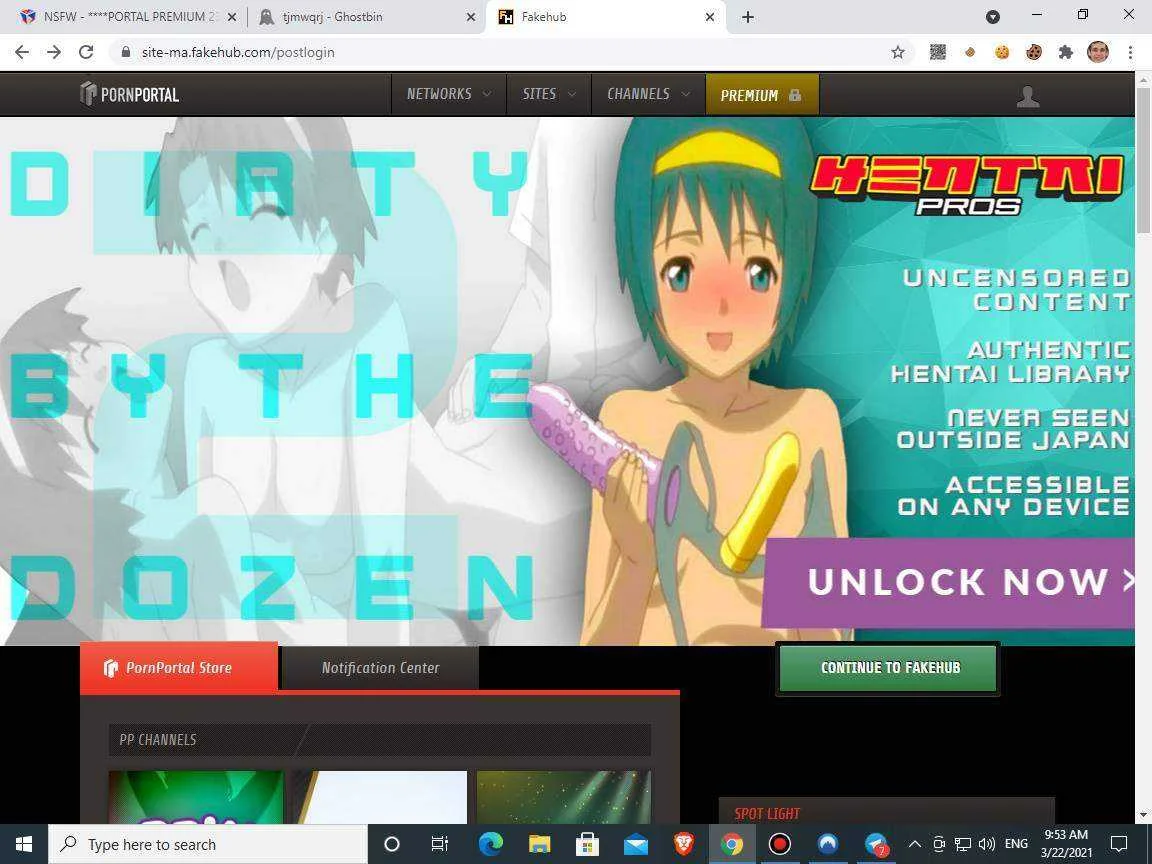Open the first green channel thumbnail
This screenshot has width=1152, height=864.
[x=195, y=797]
